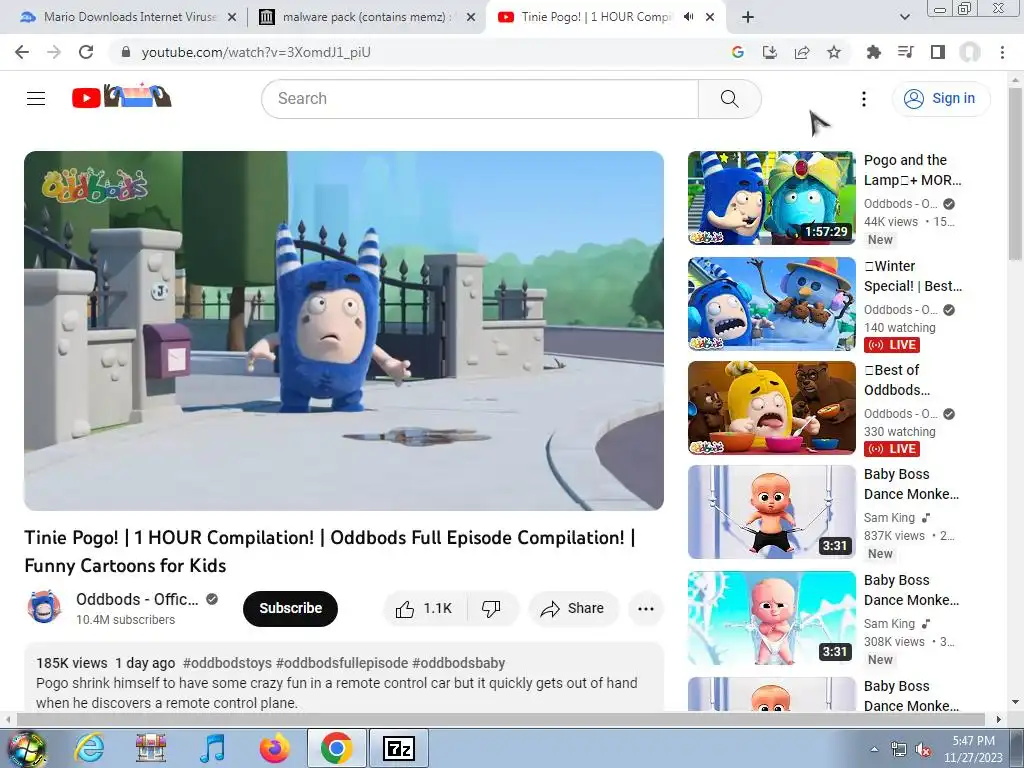This screenshot has height=768, width=1024.
Task: Open the #oddbodsfullepisode hashtag
Action: tap(342, 664)
